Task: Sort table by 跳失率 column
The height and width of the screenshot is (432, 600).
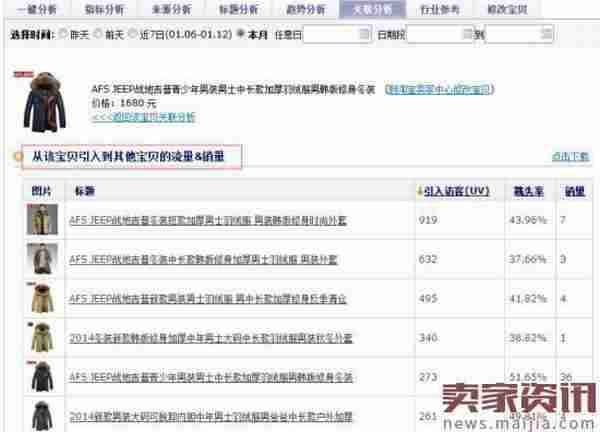Action: (x=528, y=191)
